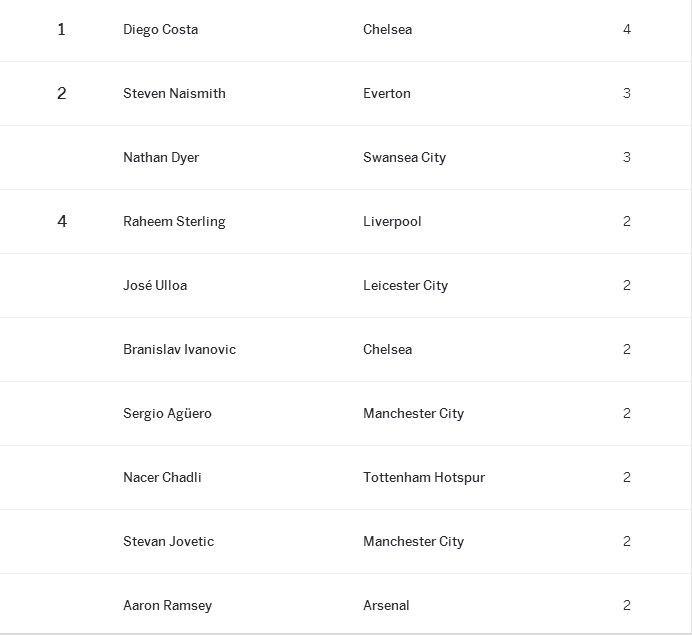Image resolution: width=692 pixels, height=635 pixels.
Task: Click goal count 4 for Diego Costa
Action: click(x=627, y=30)
